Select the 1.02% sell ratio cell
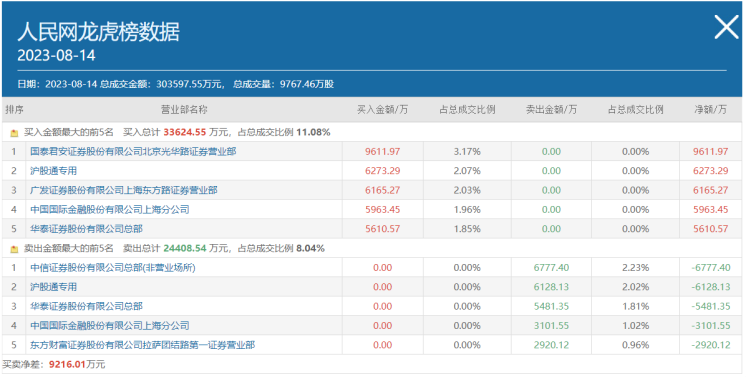 click(635, 326)
